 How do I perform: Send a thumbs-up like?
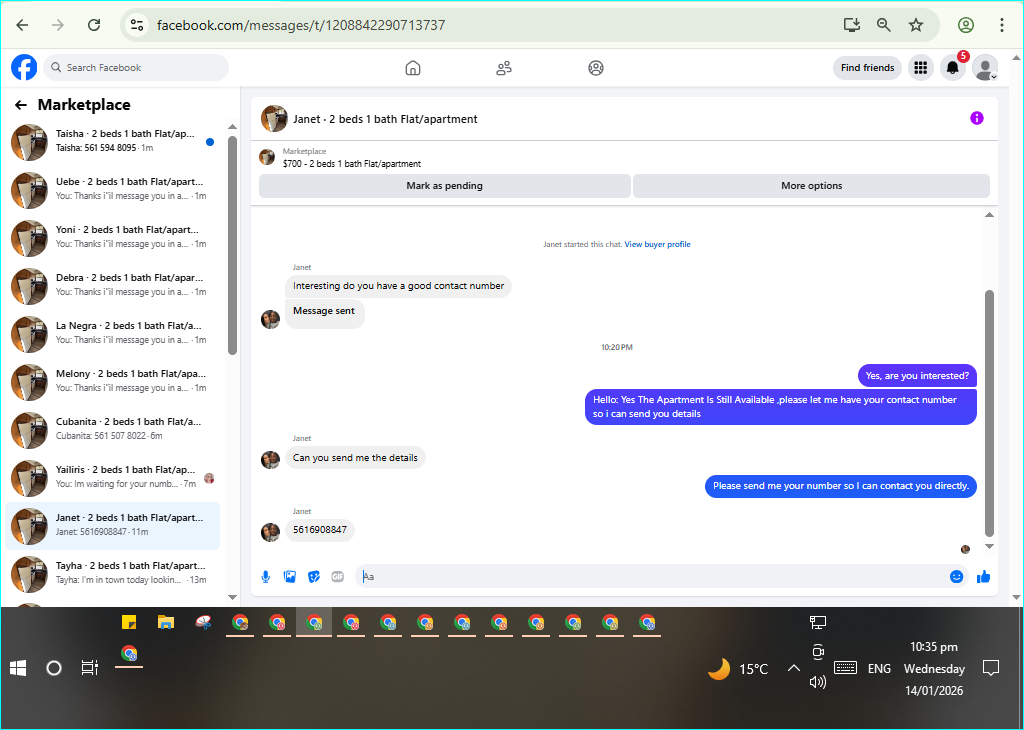tap(984, 577)
